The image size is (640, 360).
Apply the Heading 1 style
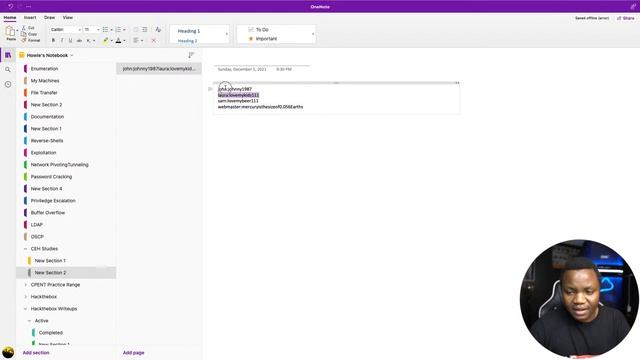point(189,31)
